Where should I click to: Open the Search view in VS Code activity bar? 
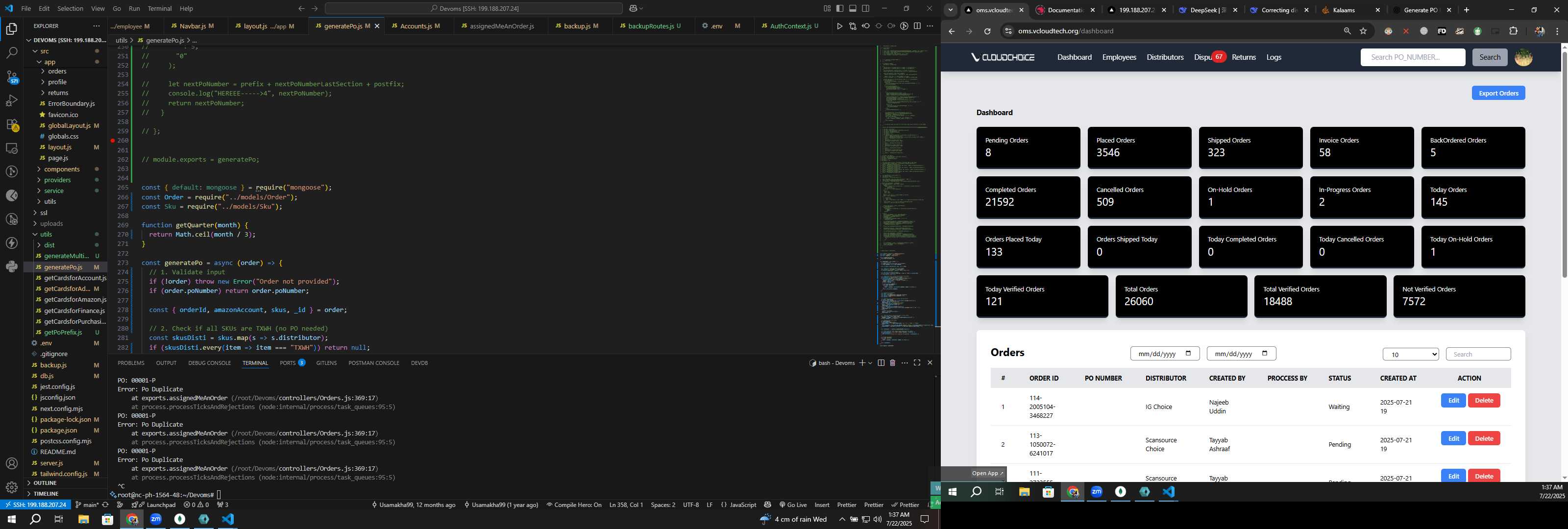click(12, 52)
